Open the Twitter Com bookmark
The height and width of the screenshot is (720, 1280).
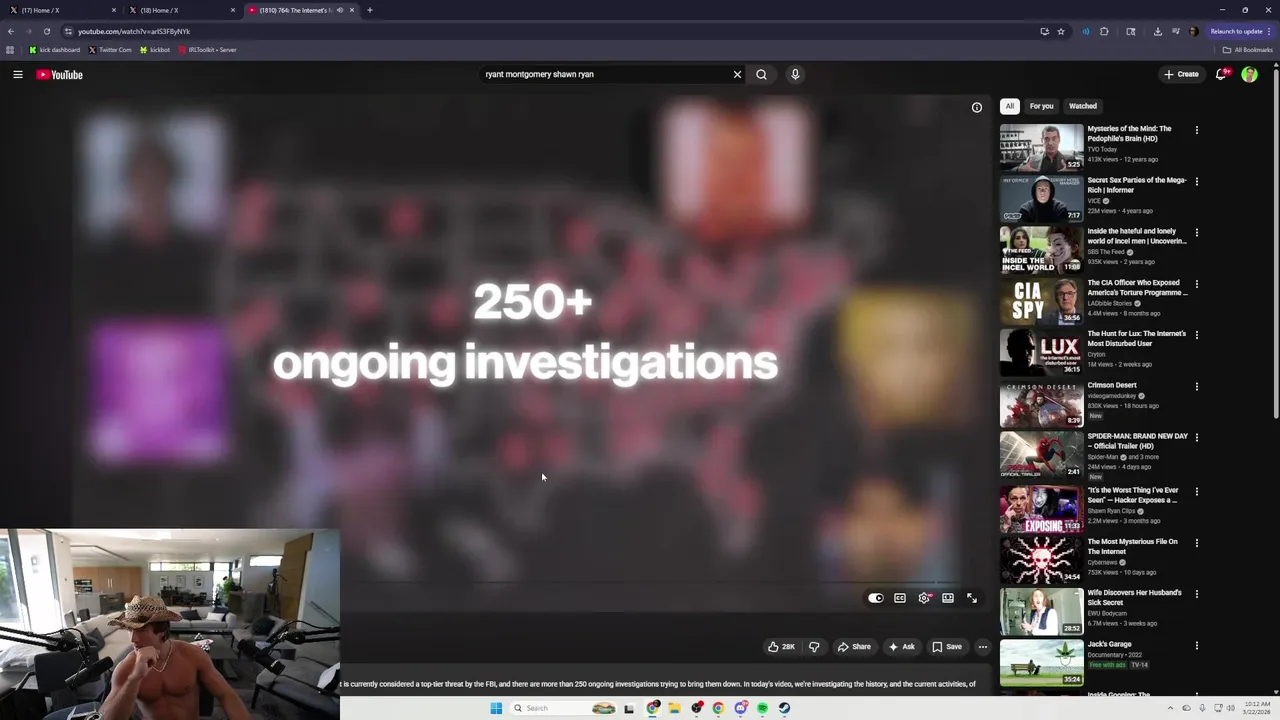(110, 50)
